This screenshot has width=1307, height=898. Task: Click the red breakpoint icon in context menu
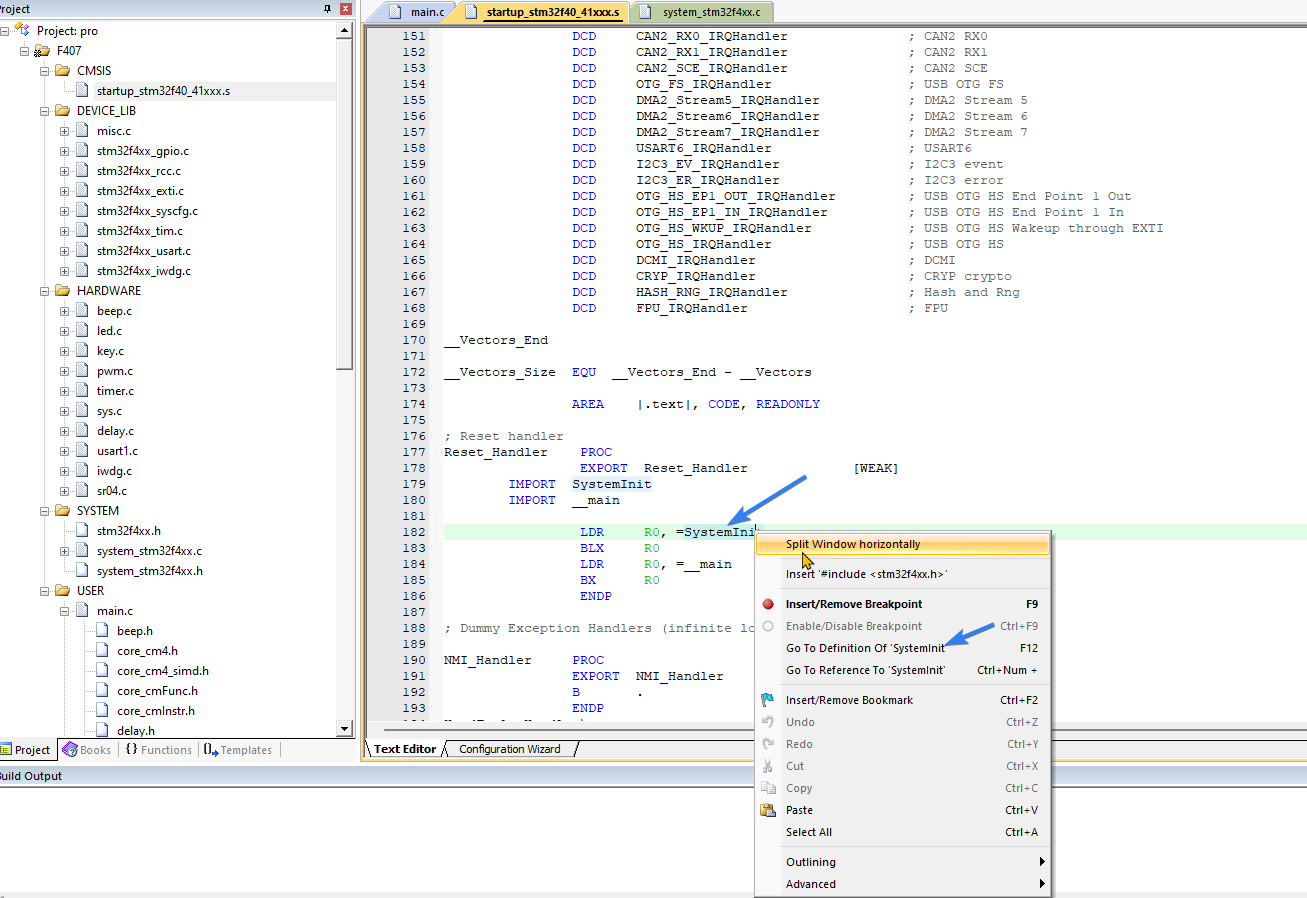pos(768,604)
